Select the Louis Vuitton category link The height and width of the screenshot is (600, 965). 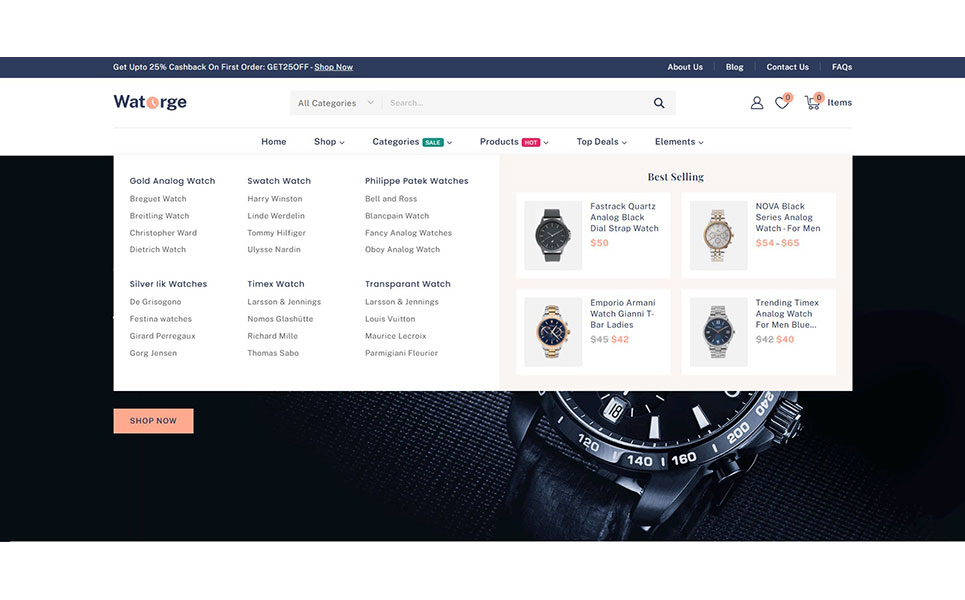click(390, 319)
